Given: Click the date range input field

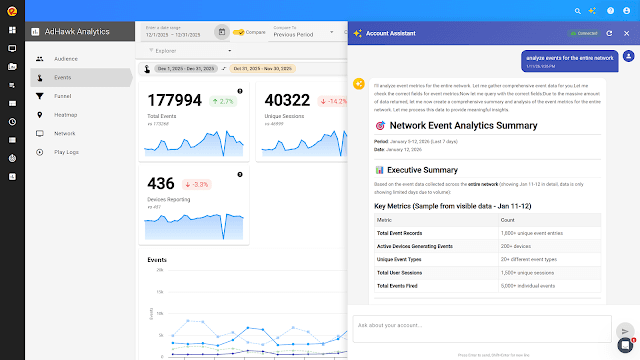Looking at the screenshot, I should pyautogui.click(x=178, y=32).
